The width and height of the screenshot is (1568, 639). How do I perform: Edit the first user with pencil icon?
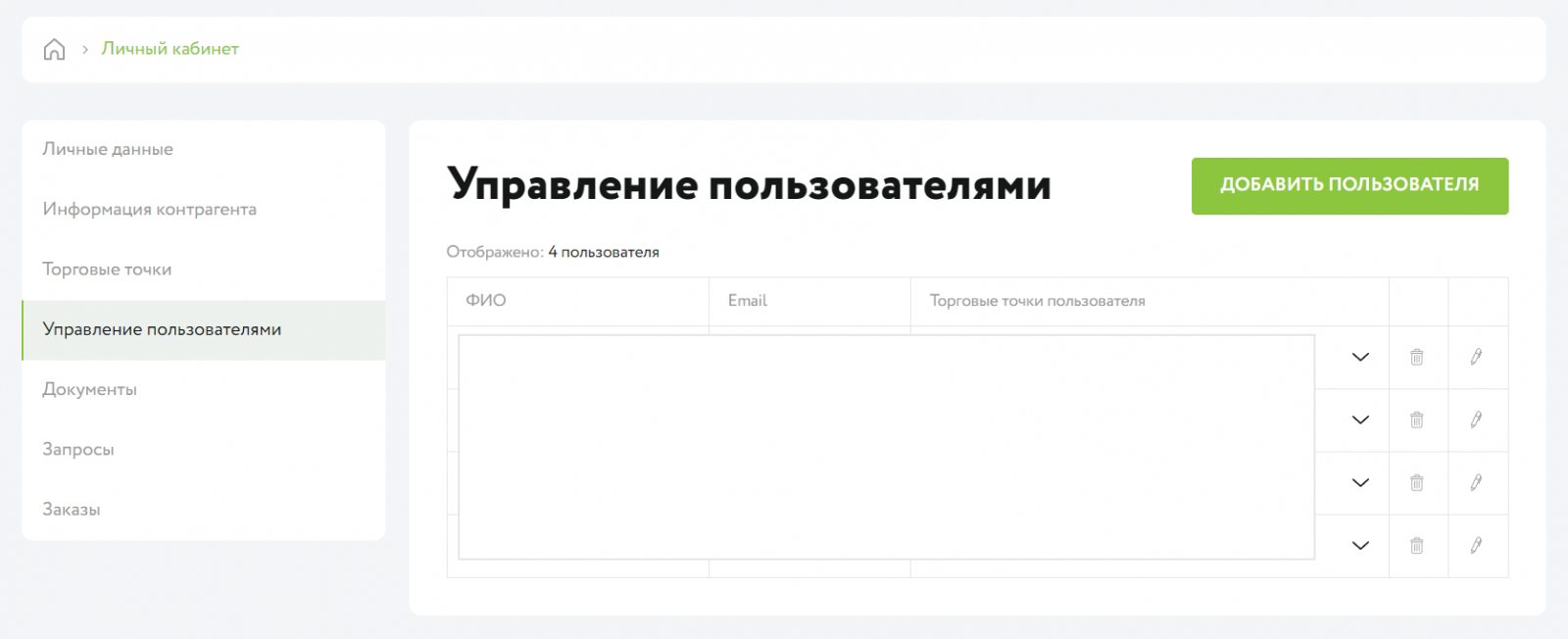(1476, 357)
